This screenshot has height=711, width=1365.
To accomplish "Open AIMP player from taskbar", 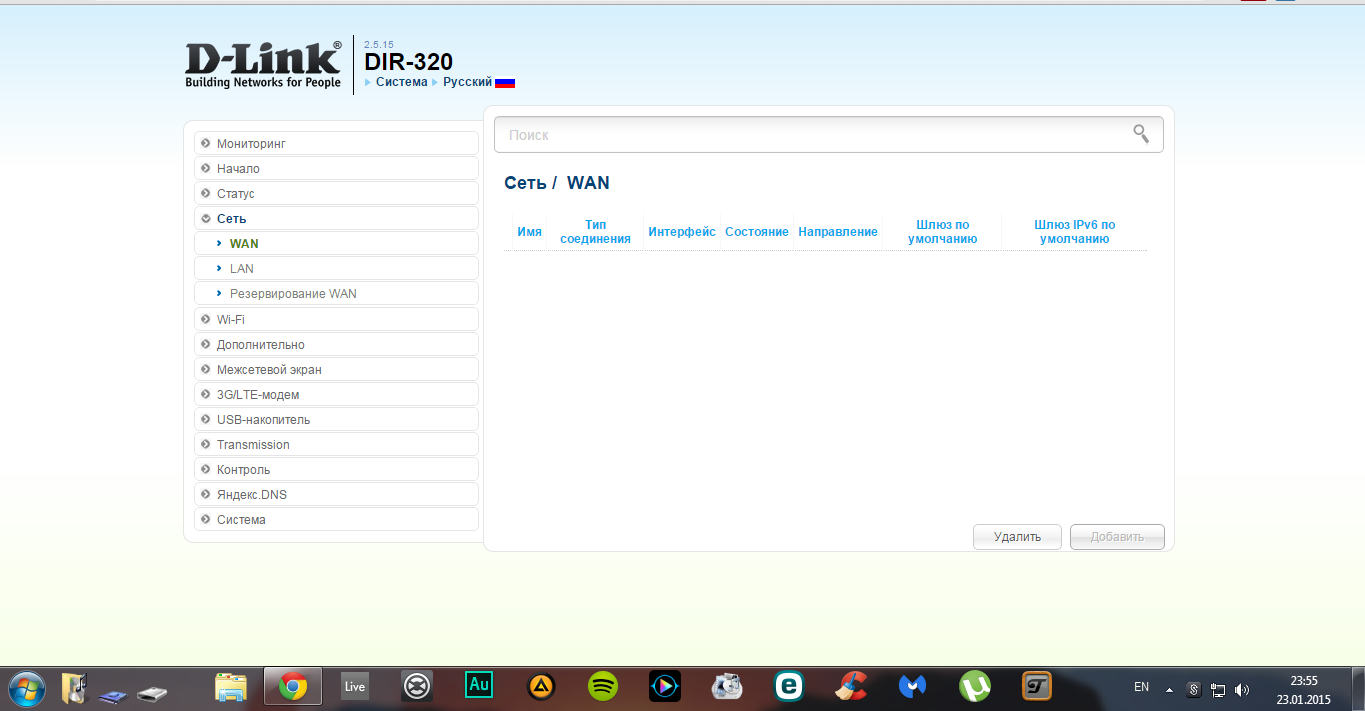I will pos(541,686).
